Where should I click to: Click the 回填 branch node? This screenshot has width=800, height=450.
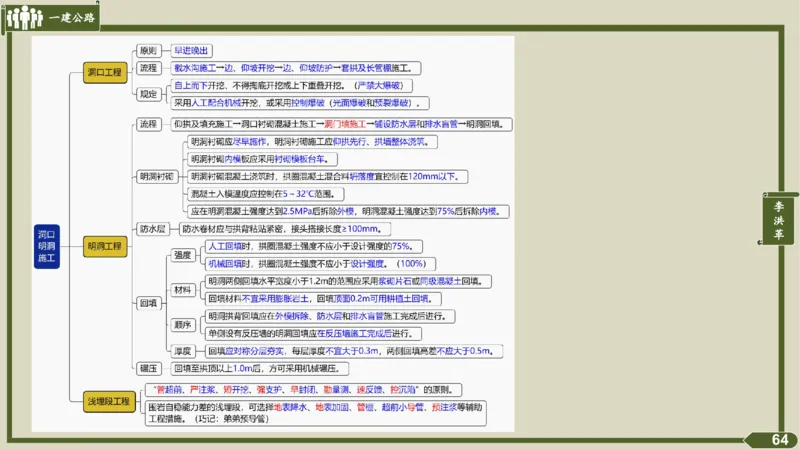pyautogui.click(x=148, y=303)
